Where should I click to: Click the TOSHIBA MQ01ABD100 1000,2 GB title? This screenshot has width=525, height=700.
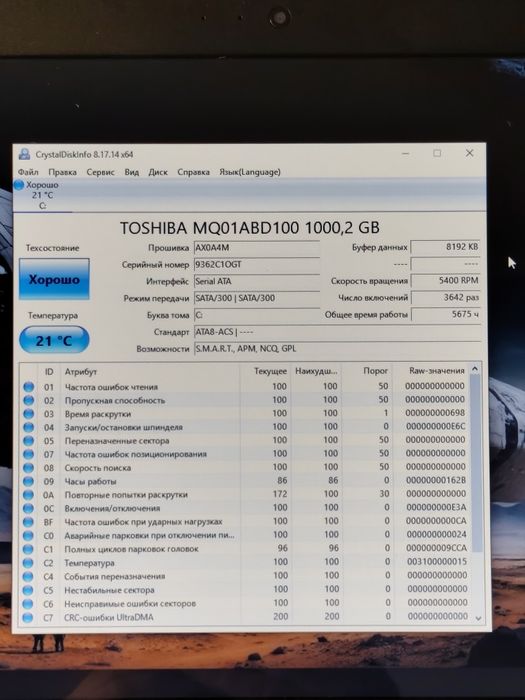coord(250,228)
